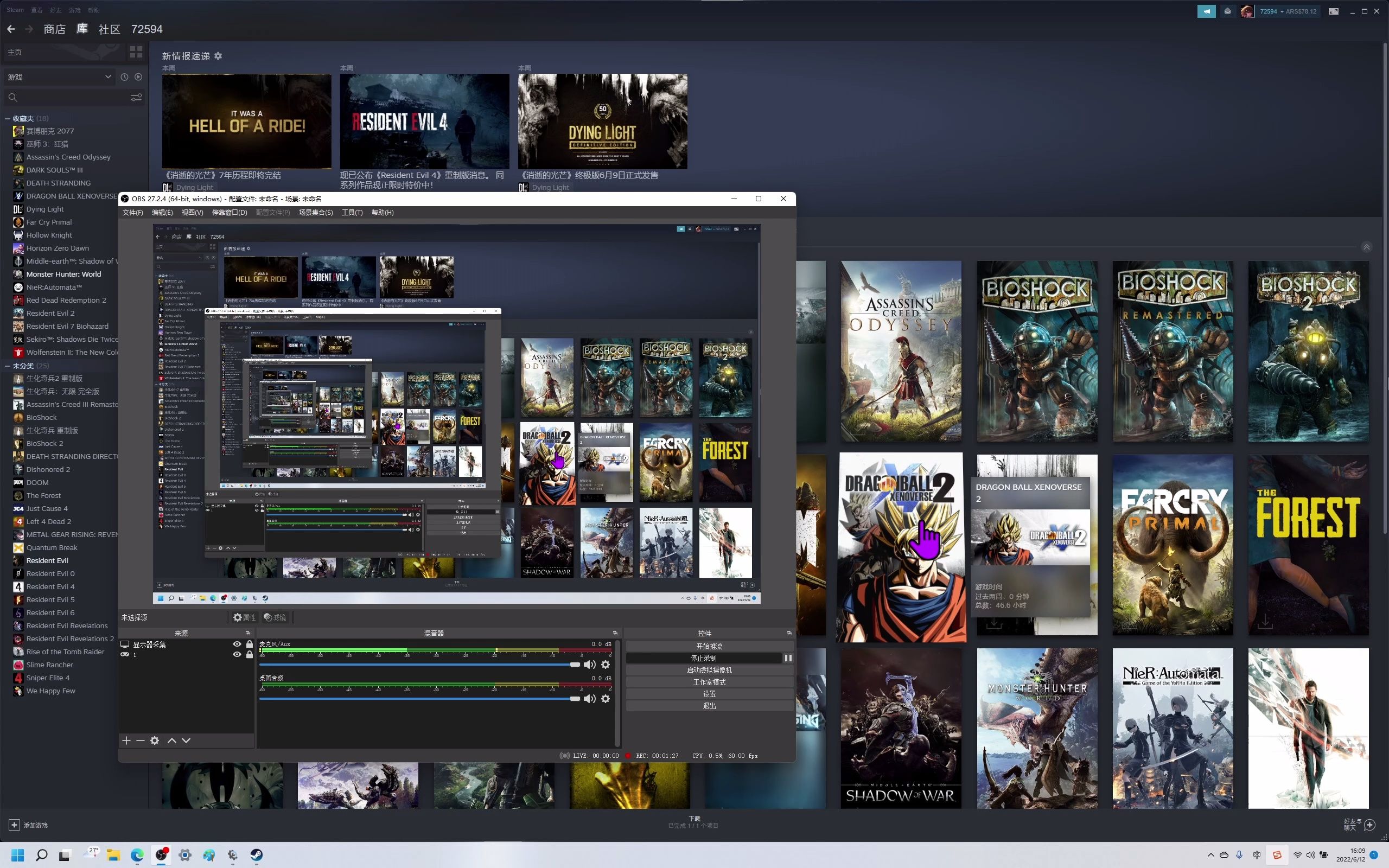This screenshot has height=868, width=1389.
Task: Open OBS 场景集合(S) menu
Action: coord(316,213)
